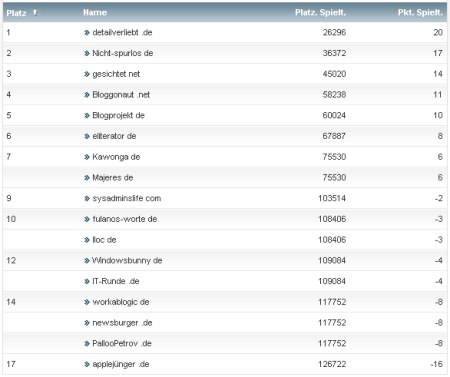This screenshot has width=450, height=377.
Task: Select points value -2 for sysadminslife
Action: (439, 198)
